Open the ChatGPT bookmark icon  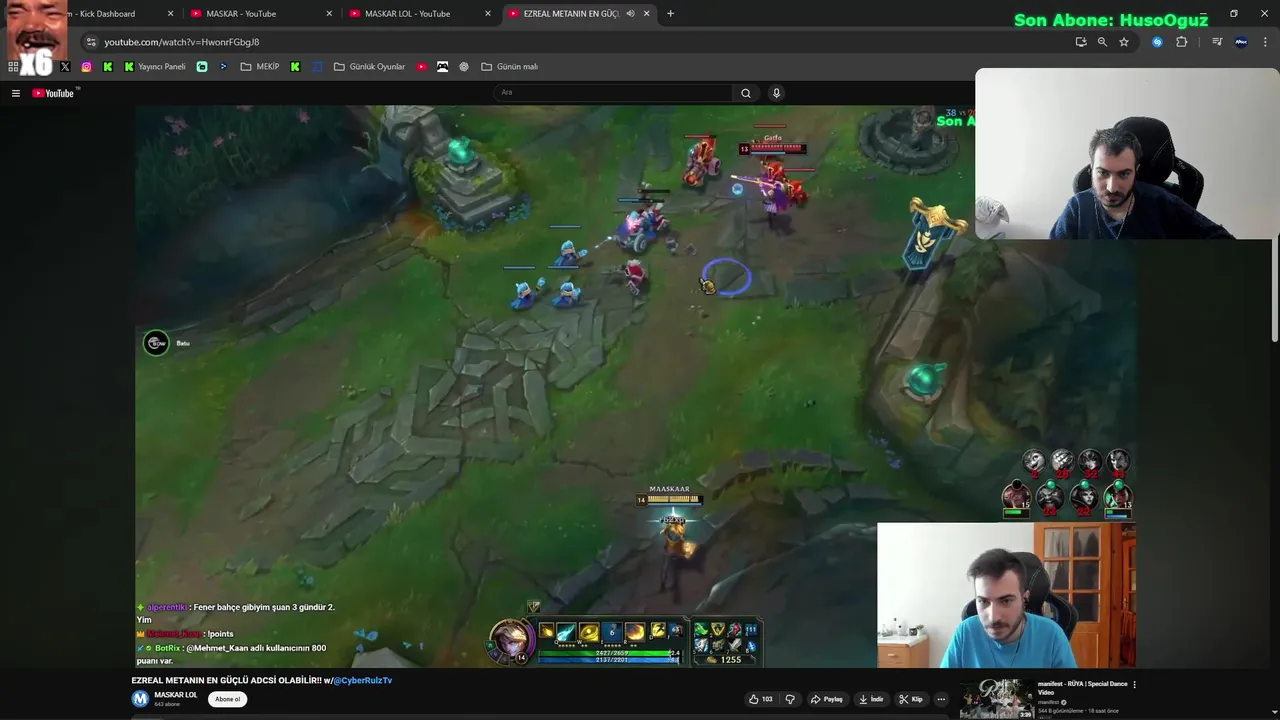point(464,67)
